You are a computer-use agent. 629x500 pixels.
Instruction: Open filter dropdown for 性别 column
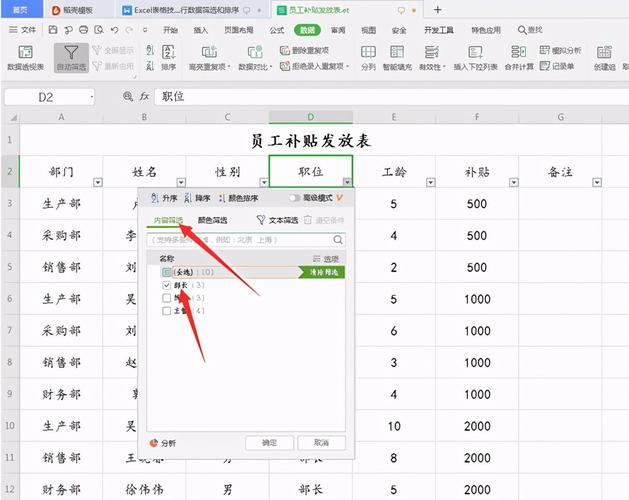tap(264, 183)
